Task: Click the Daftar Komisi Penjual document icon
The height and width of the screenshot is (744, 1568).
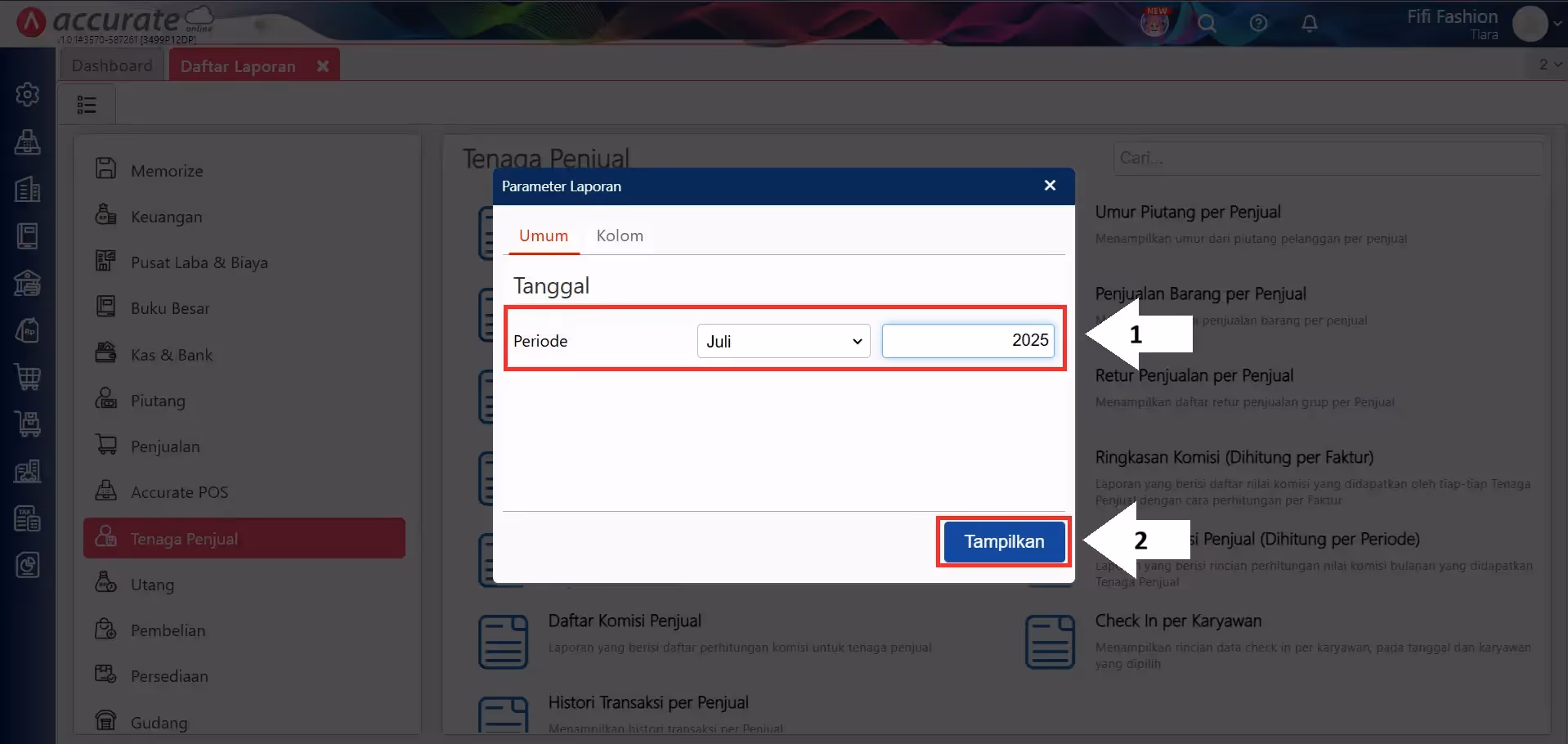Action: tap(503, 642)
